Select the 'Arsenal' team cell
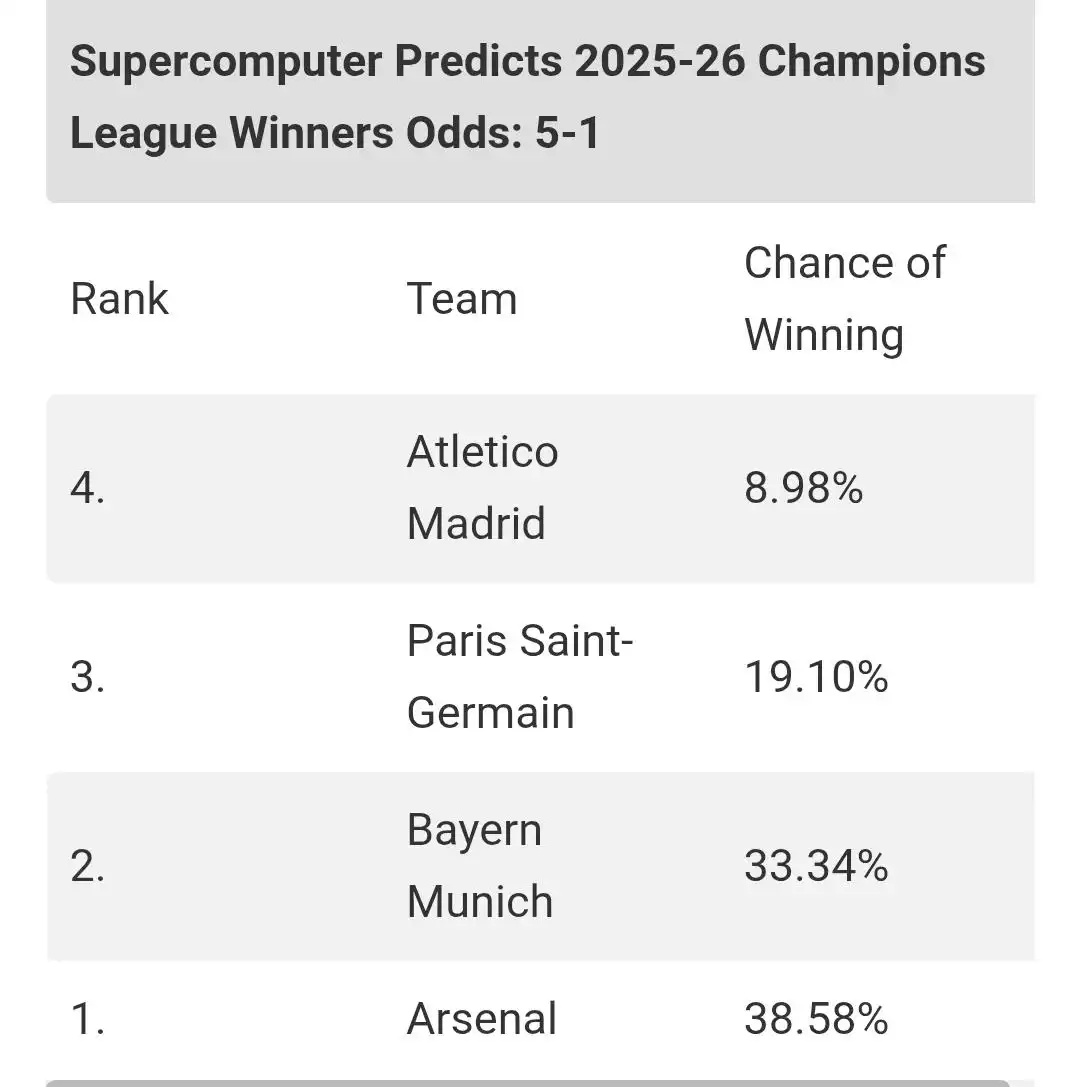 coord(481,1019)
